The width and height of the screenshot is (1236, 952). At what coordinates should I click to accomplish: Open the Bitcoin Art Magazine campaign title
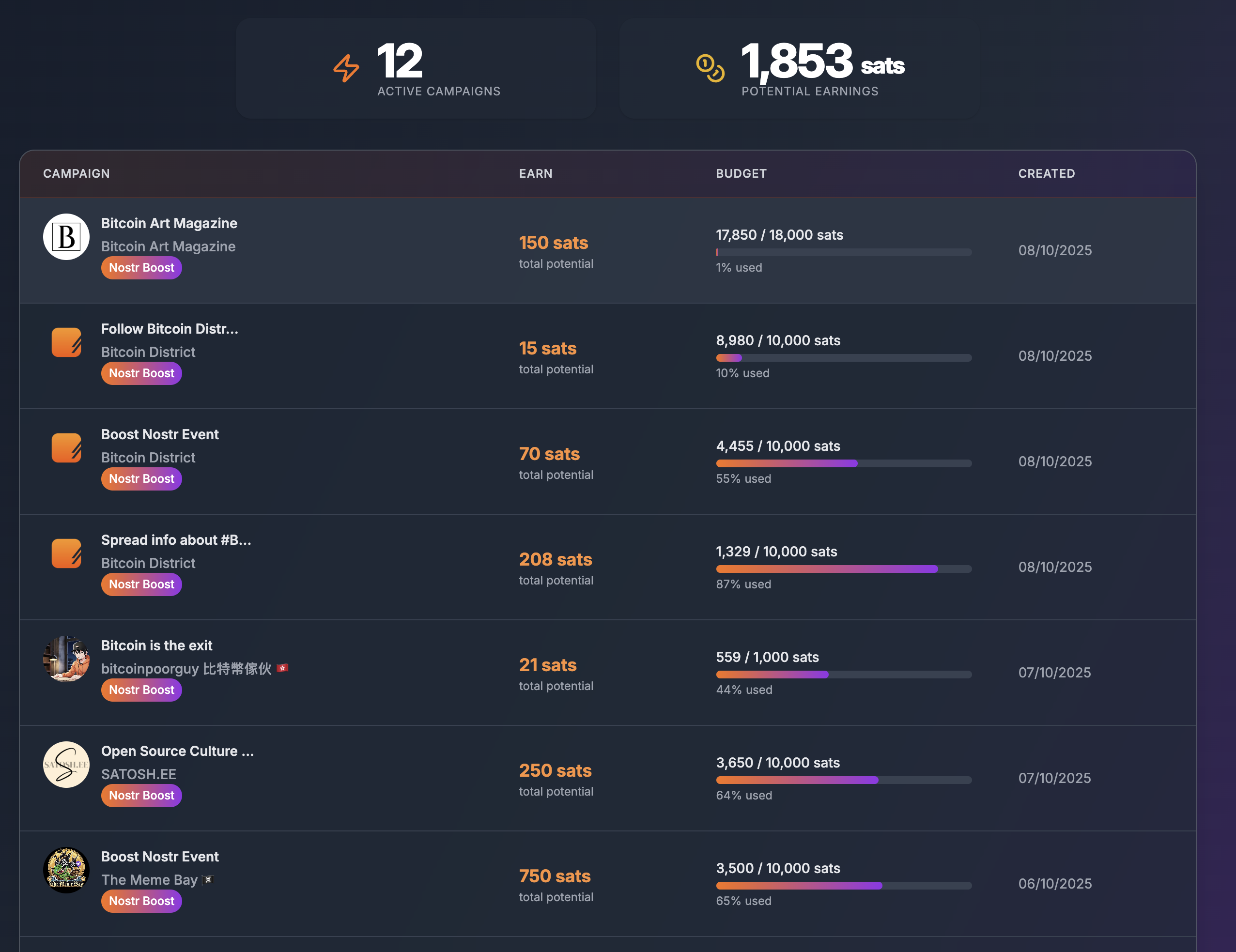(169, 223)
